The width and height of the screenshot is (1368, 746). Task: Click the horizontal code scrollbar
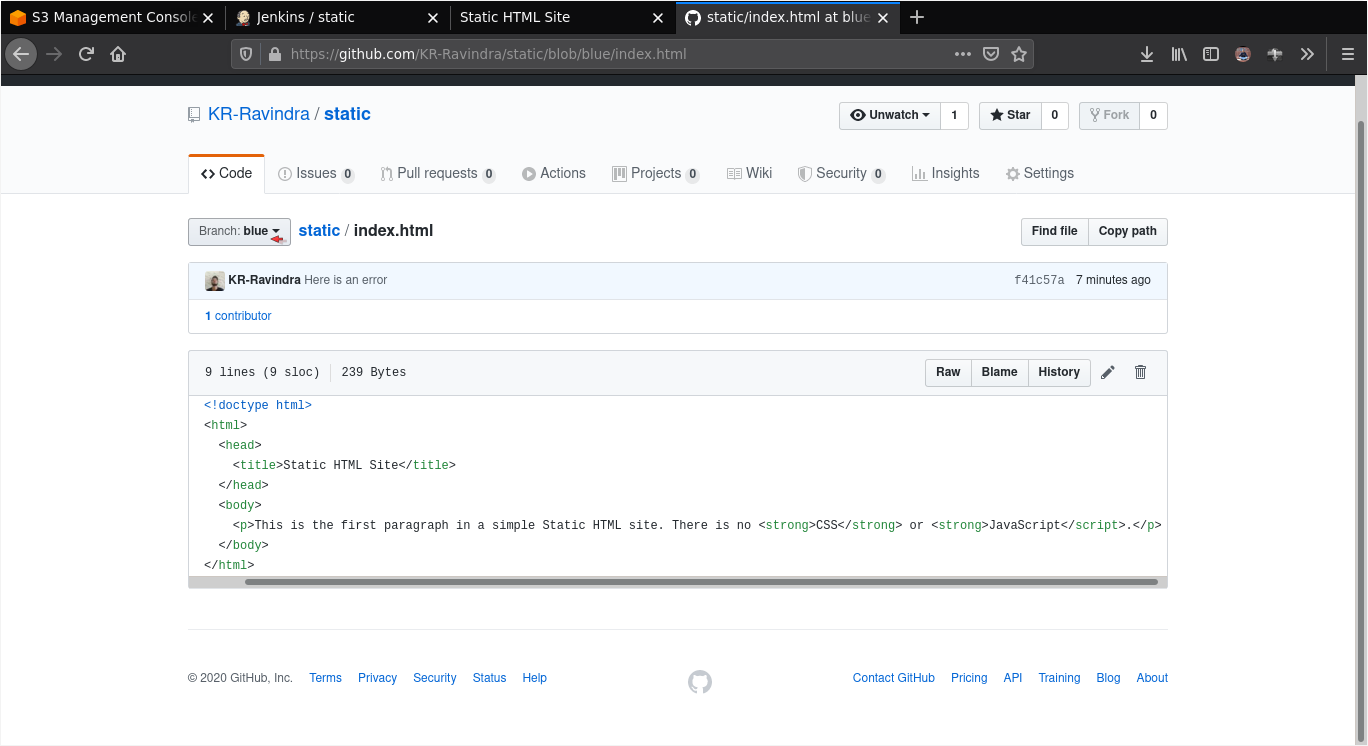[x=701, y=582]
